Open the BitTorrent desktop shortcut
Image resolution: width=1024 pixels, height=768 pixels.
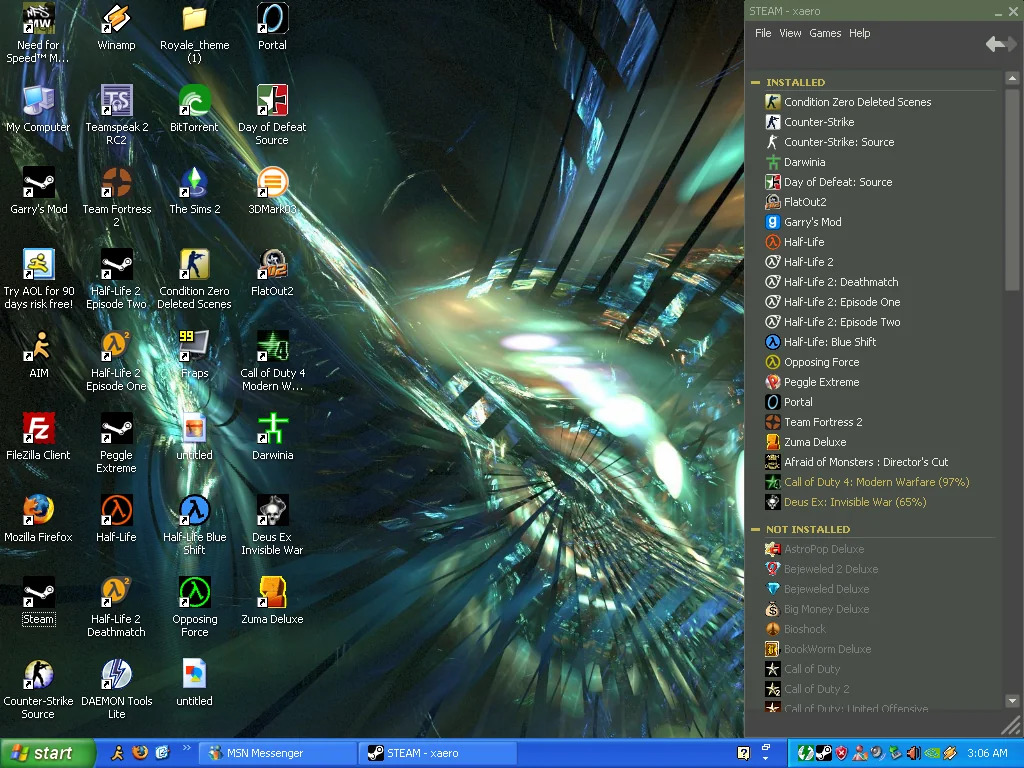[194, 101]
